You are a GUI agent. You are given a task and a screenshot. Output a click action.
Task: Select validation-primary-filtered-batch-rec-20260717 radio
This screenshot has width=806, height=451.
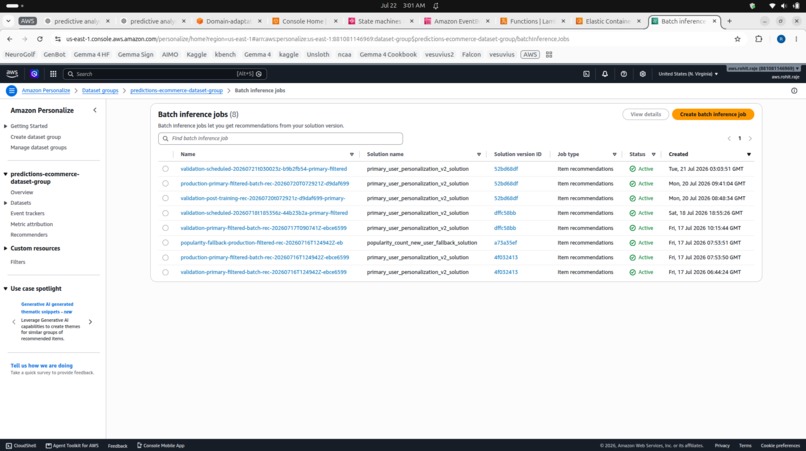[165, 228]
